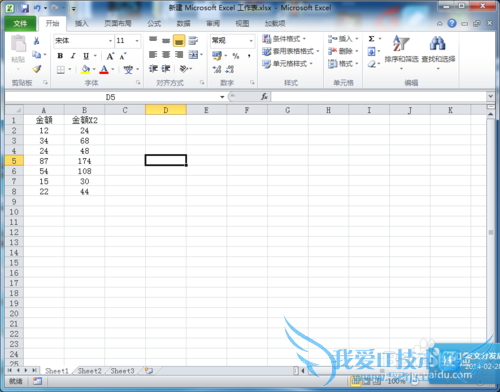This screenshot has width=500, height=392.
Task: Center text horizontally
Action: (166, 54)
